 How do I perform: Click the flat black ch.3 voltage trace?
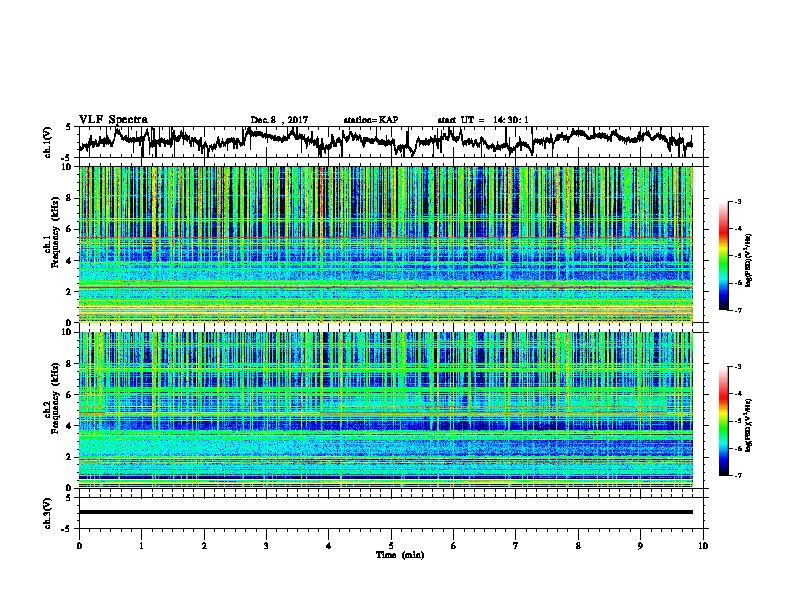(386, 512)
